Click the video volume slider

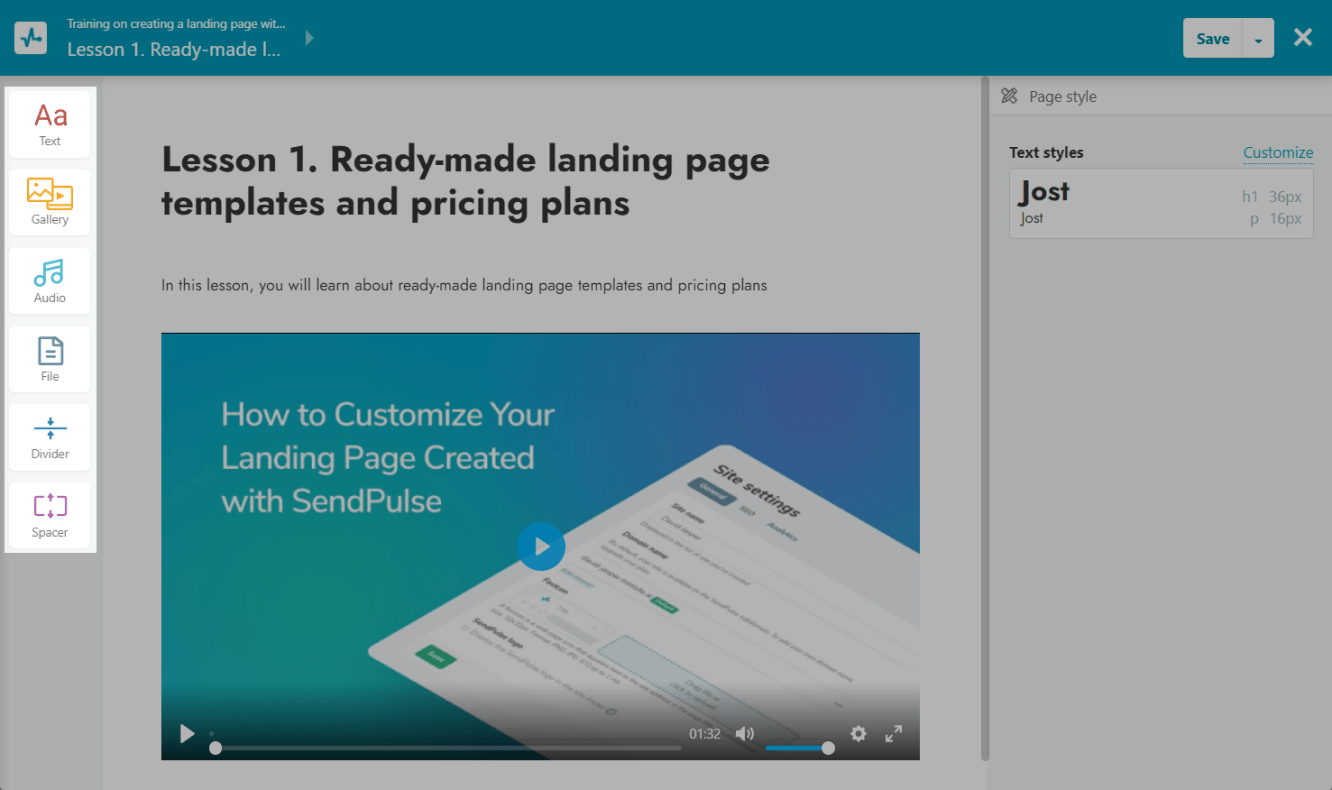pyautogui.click(x=799, y=748)
